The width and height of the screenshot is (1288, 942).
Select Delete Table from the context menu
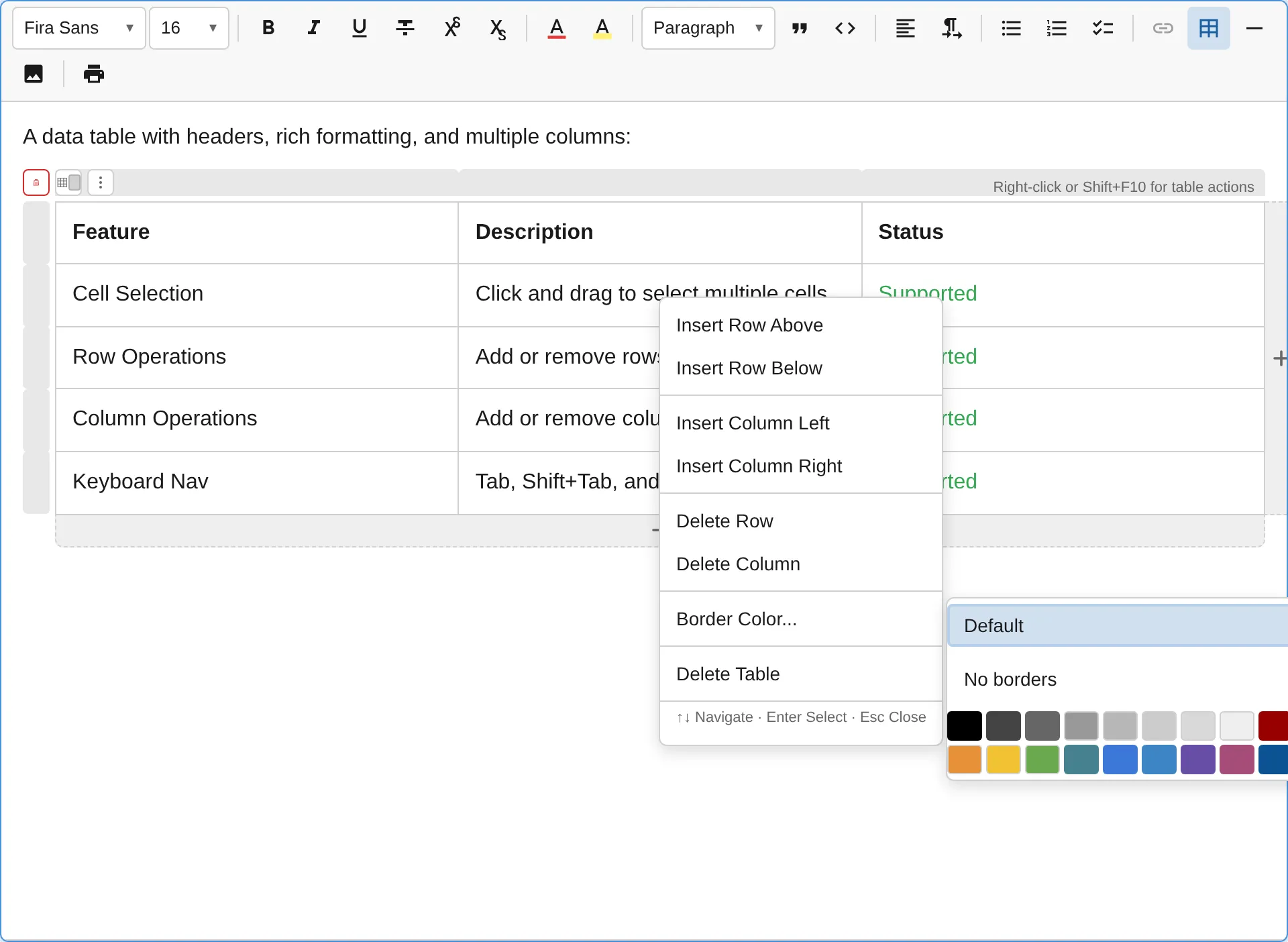728,674
